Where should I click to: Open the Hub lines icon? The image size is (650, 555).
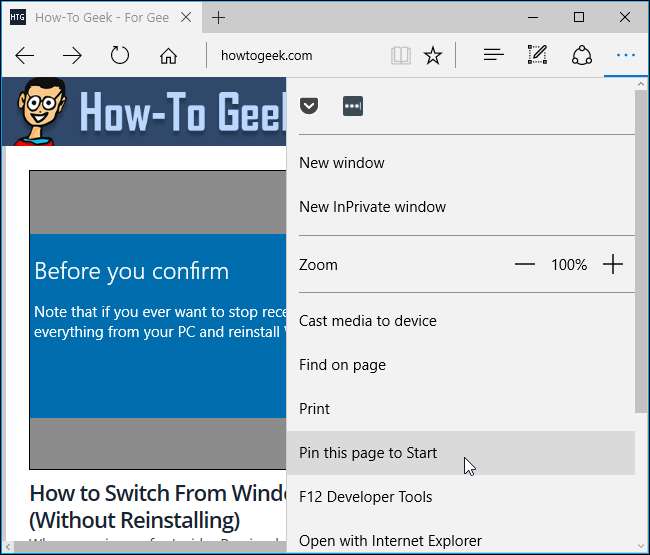[493, 56]
